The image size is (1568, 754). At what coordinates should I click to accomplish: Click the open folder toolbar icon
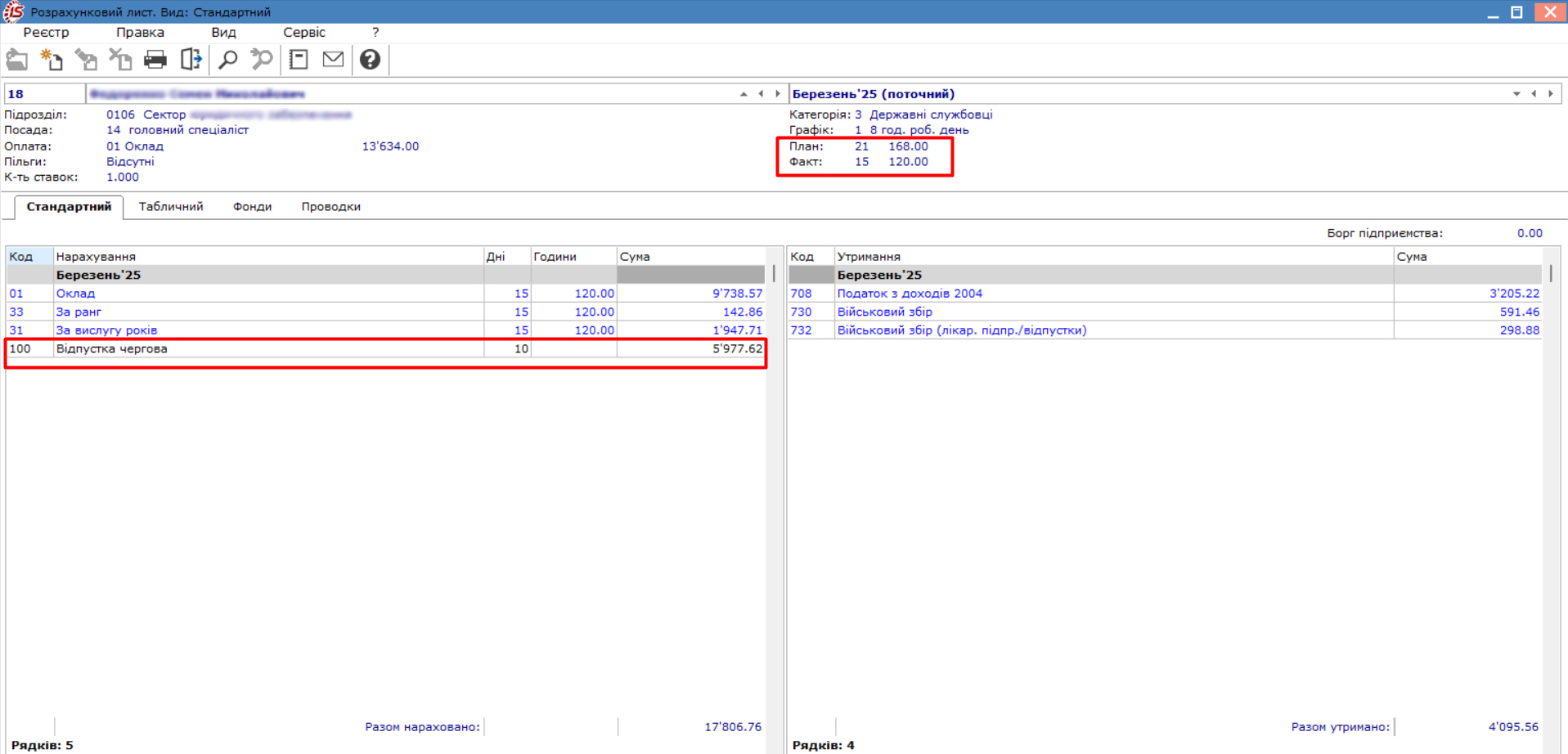17,60
